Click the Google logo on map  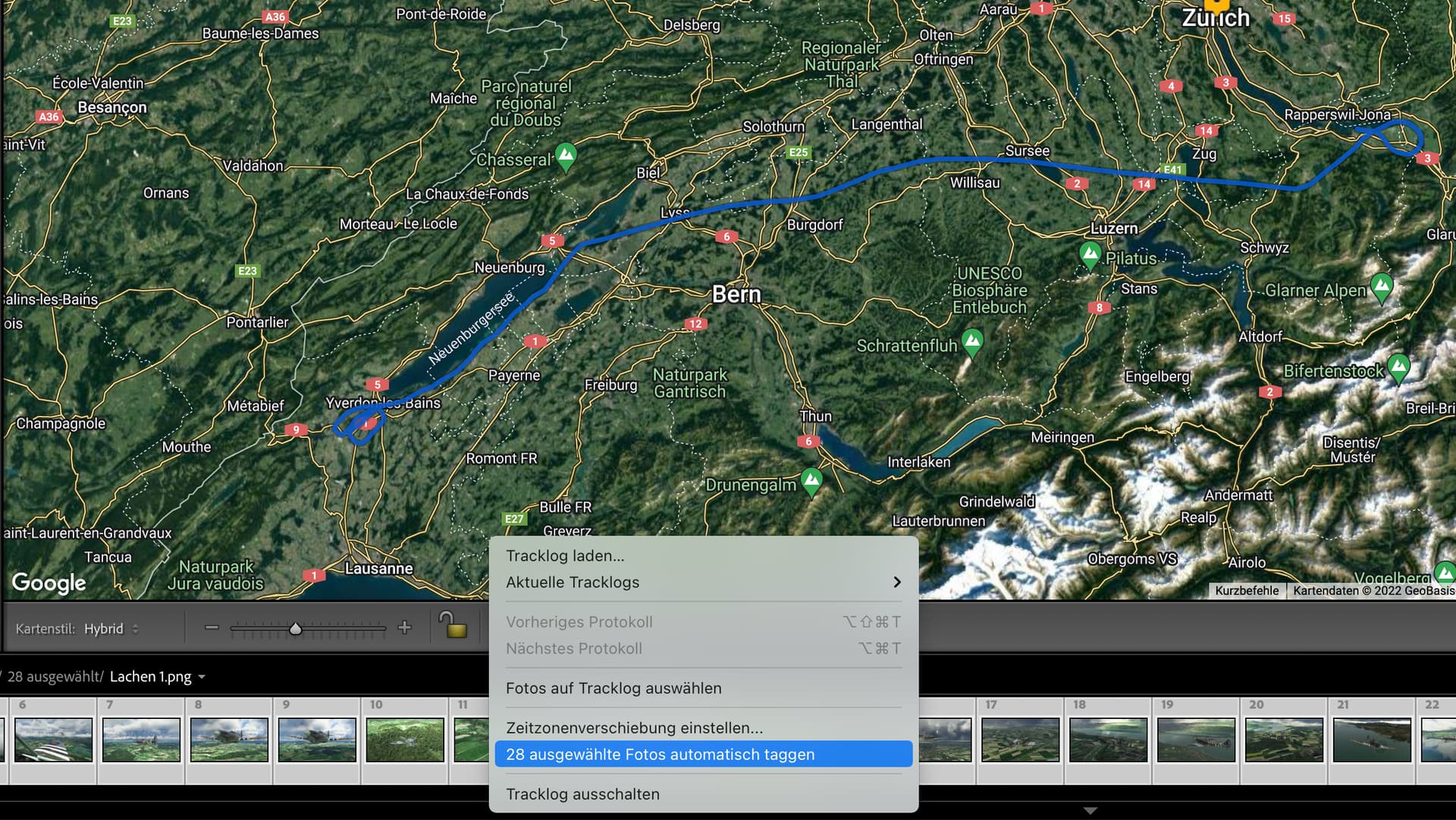click(49, 583)
